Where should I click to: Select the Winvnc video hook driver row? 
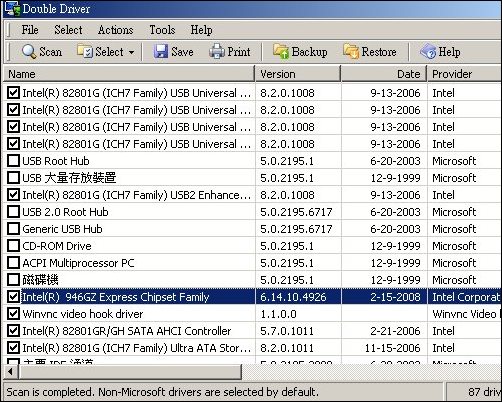coord(253,314)
